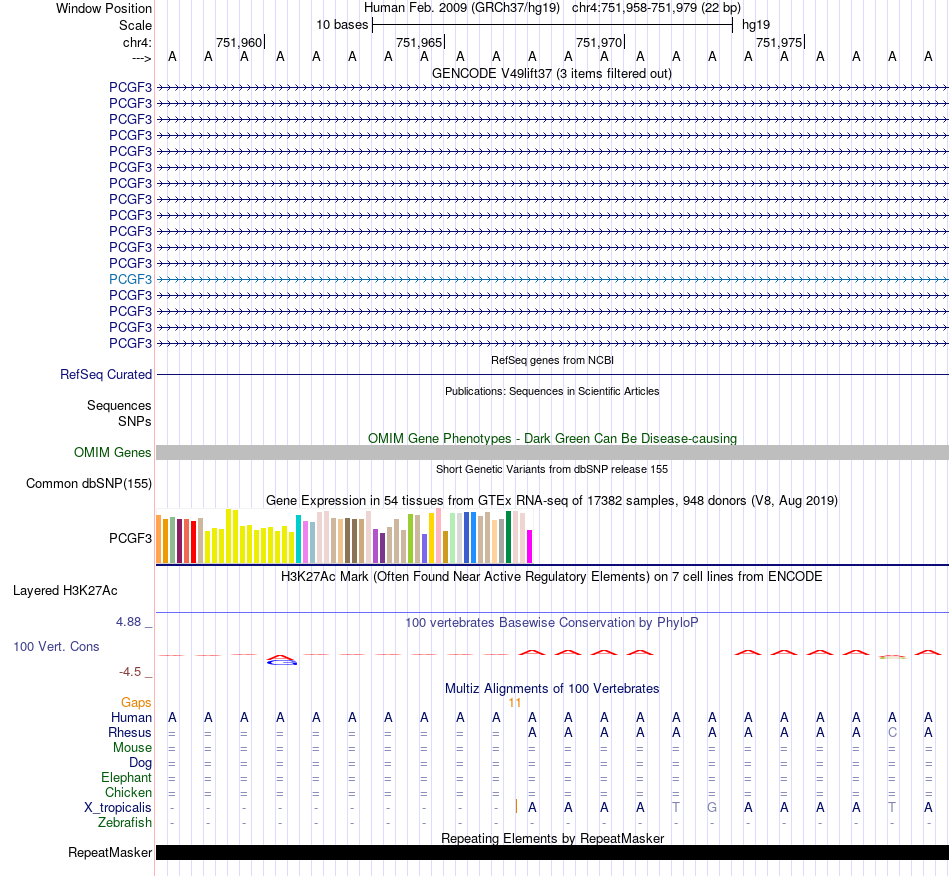Click the magenta bar in GTEx expression chart
This screenshot has width=950, height=876.
coord(530,546)
